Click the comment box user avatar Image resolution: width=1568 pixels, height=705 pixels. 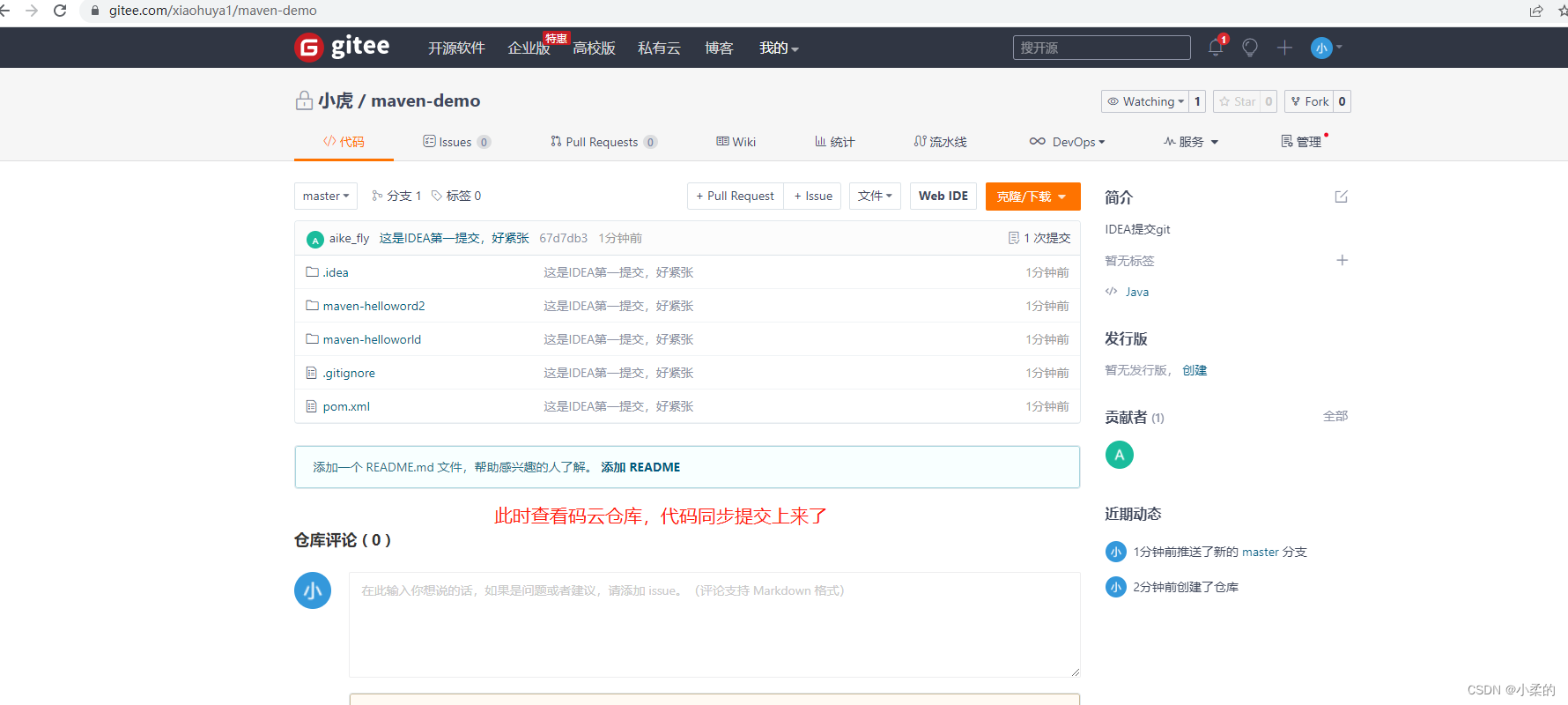pyautogui.click(x=313, y=590)
